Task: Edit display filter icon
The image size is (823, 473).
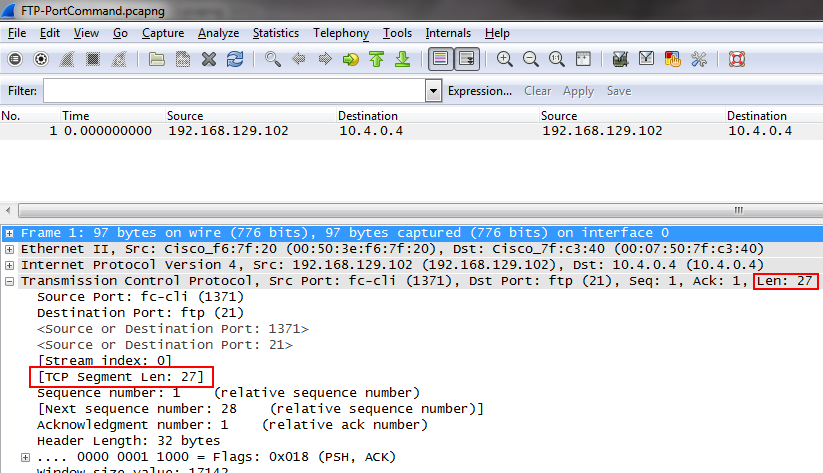Action: click(x=646, y=59)
